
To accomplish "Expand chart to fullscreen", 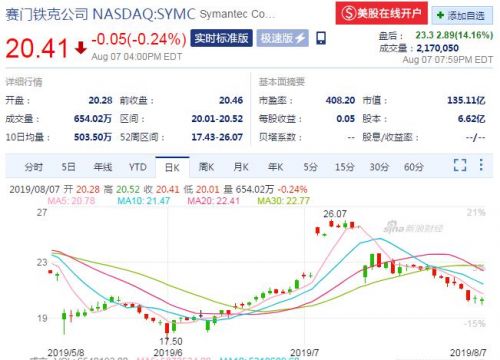I will 460,165.
